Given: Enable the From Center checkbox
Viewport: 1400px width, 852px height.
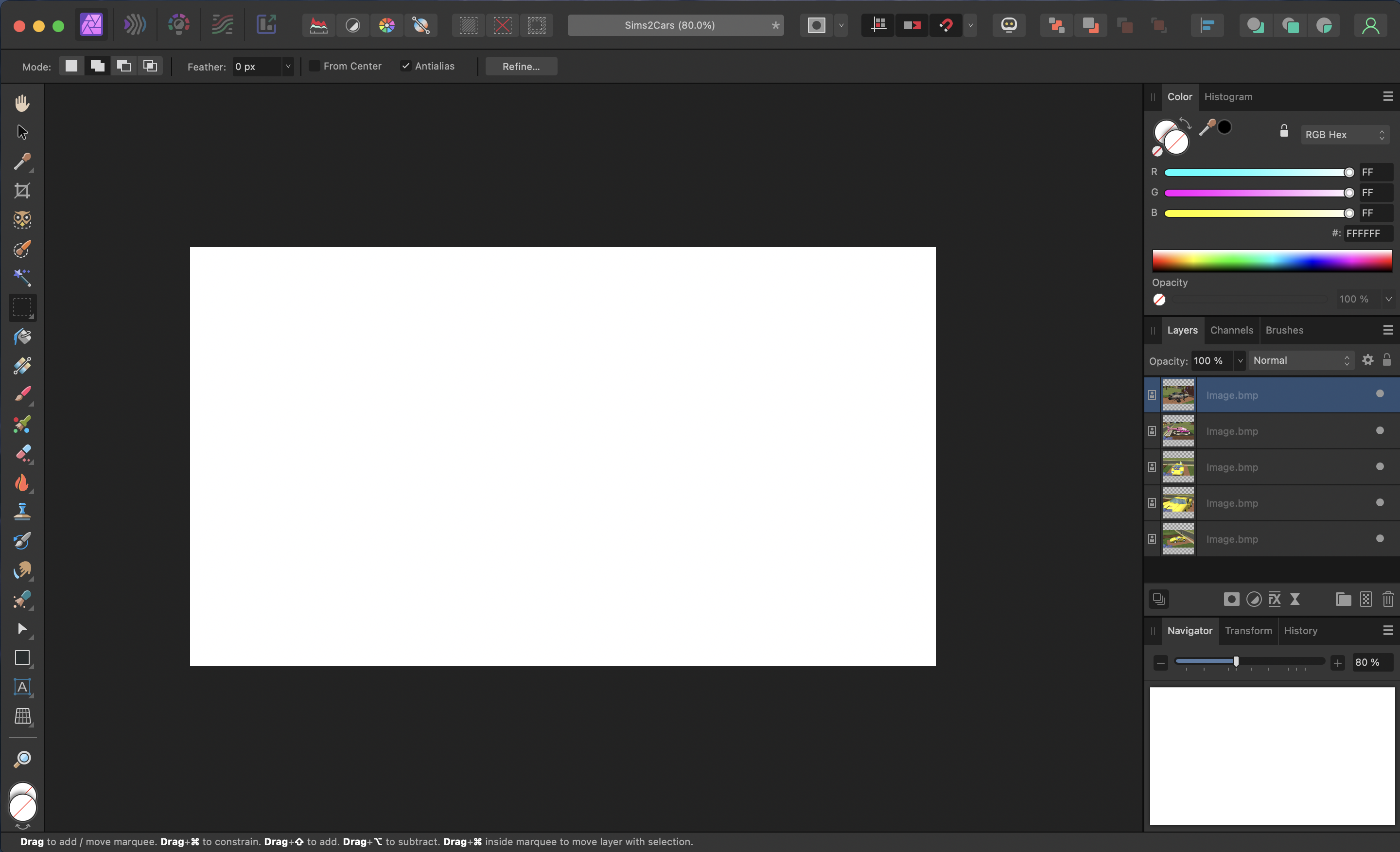Looking at the screenshot, I should pos(314,66).
